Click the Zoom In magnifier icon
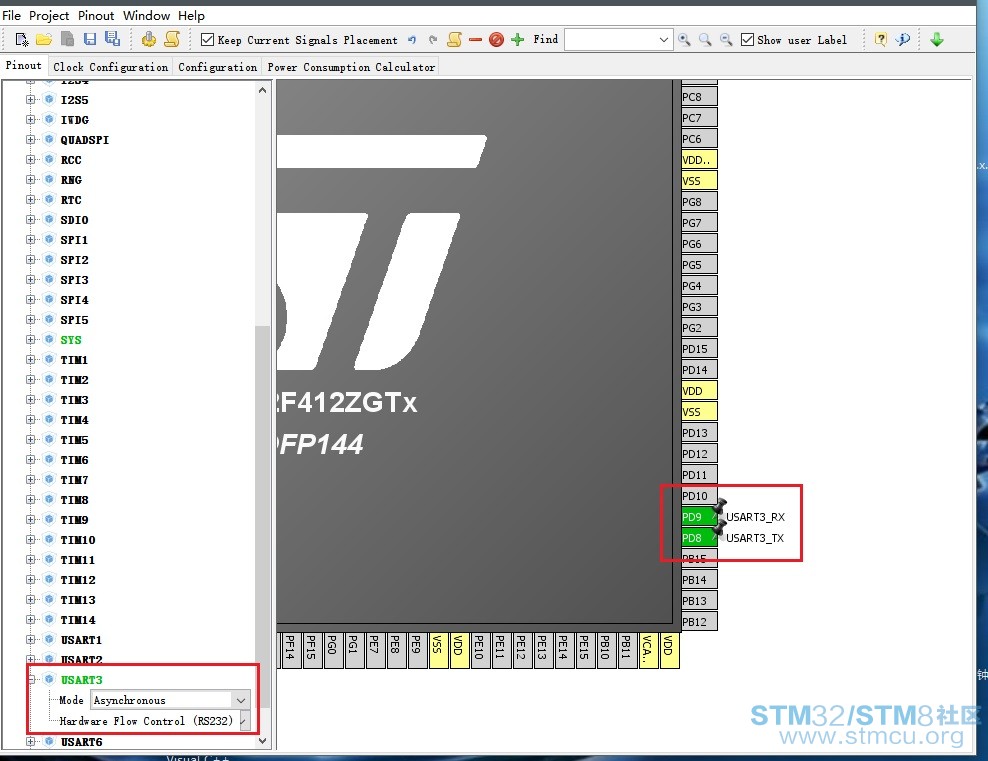988x761 pixels. (684, 40)
